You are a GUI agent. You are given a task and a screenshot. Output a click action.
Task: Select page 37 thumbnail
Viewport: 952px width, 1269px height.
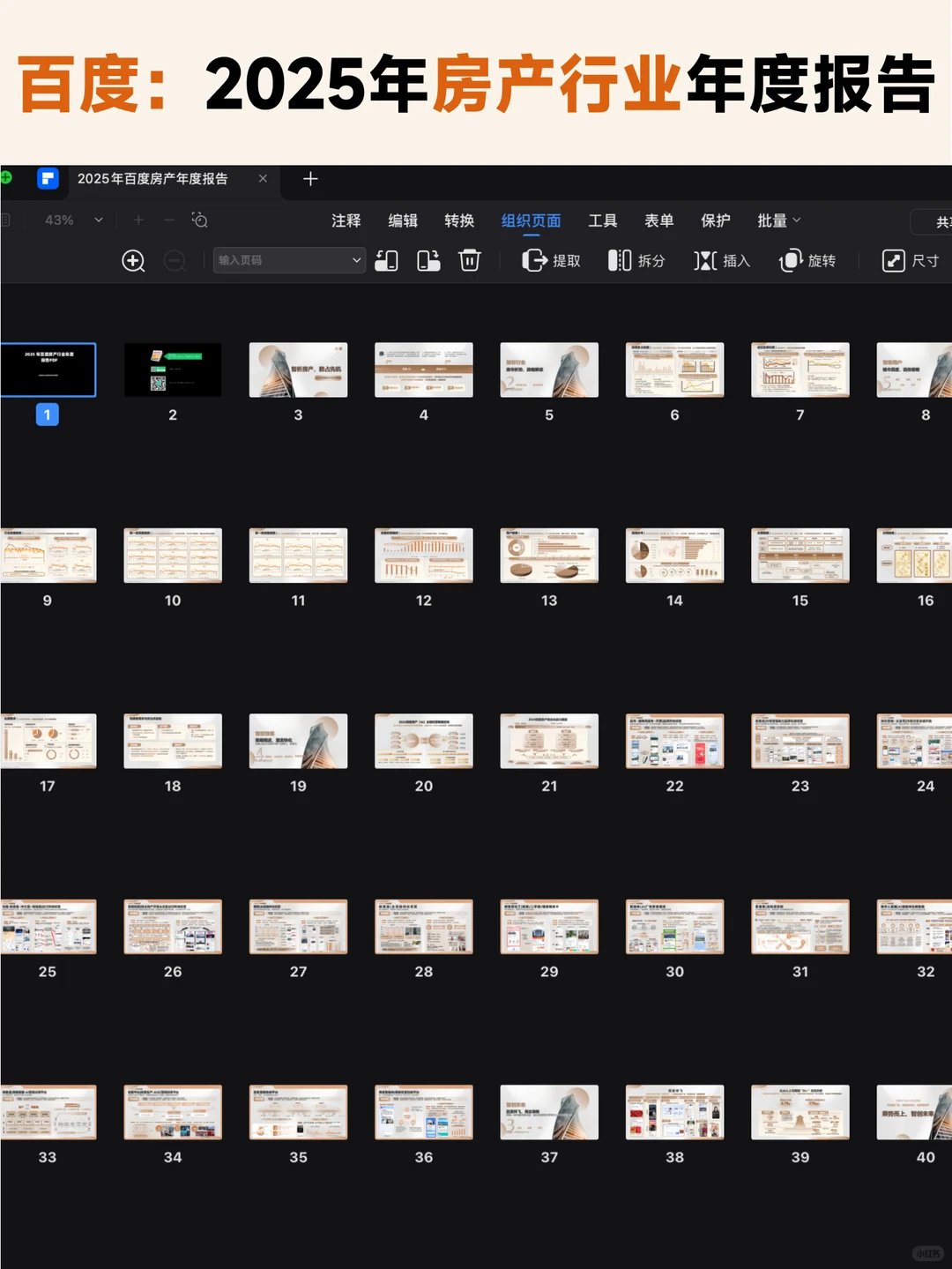[x=549, y=1112]
